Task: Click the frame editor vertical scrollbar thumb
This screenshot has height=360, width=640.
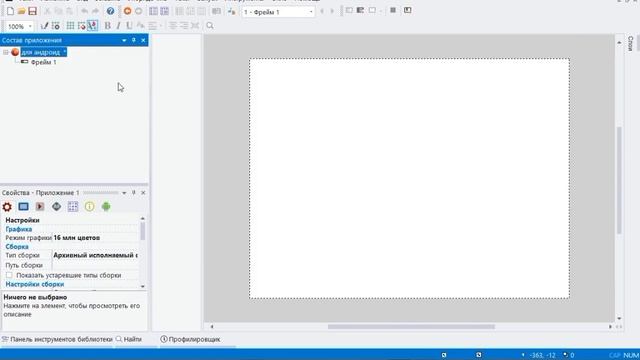Action: click(619, 180)
